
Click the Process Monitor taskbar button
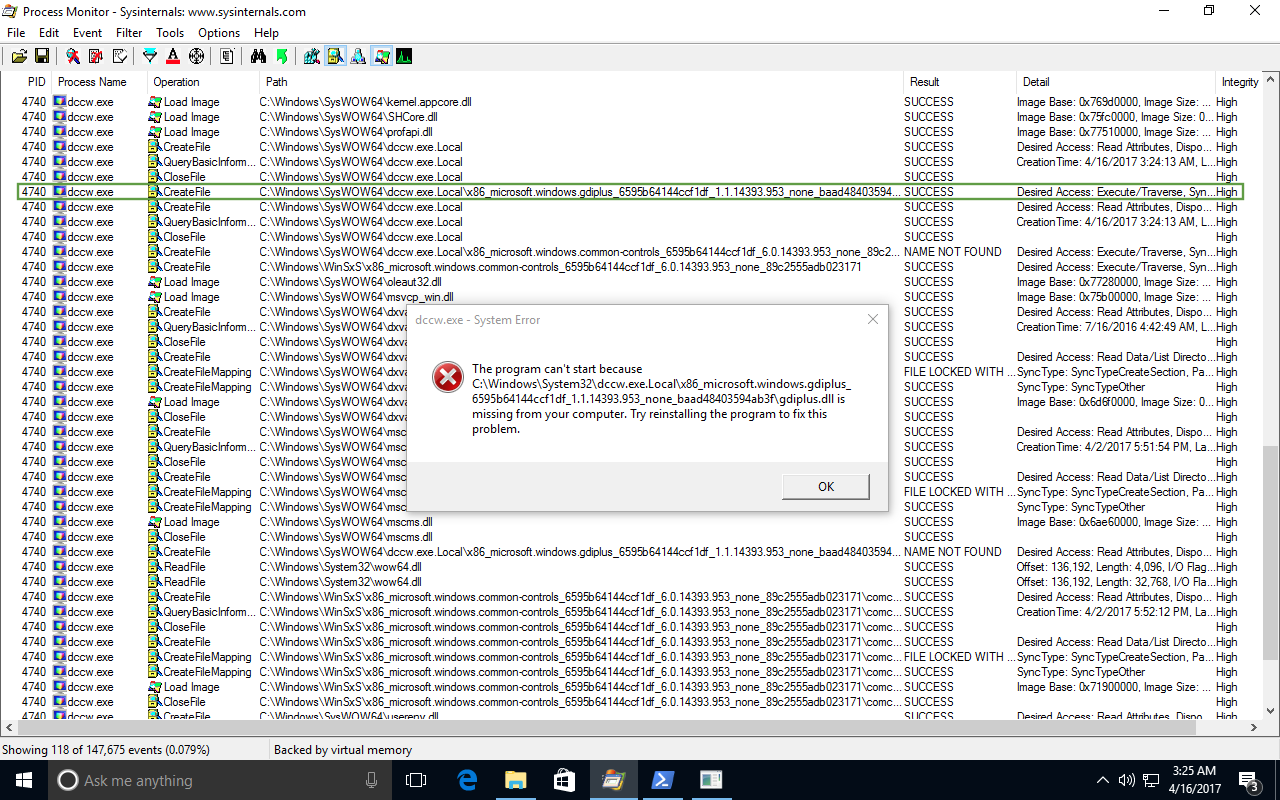(613, 780)
